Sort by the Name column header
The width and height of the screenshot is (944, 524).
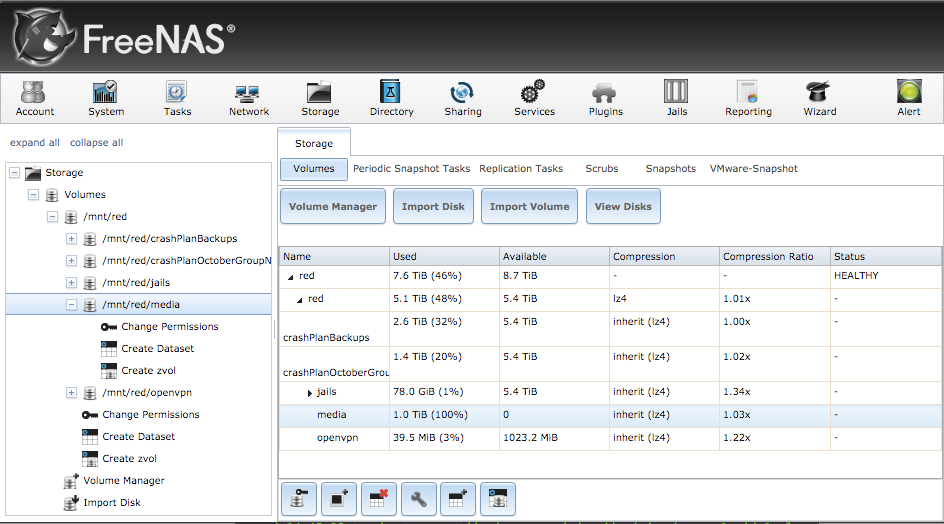[x=334, y=257]
